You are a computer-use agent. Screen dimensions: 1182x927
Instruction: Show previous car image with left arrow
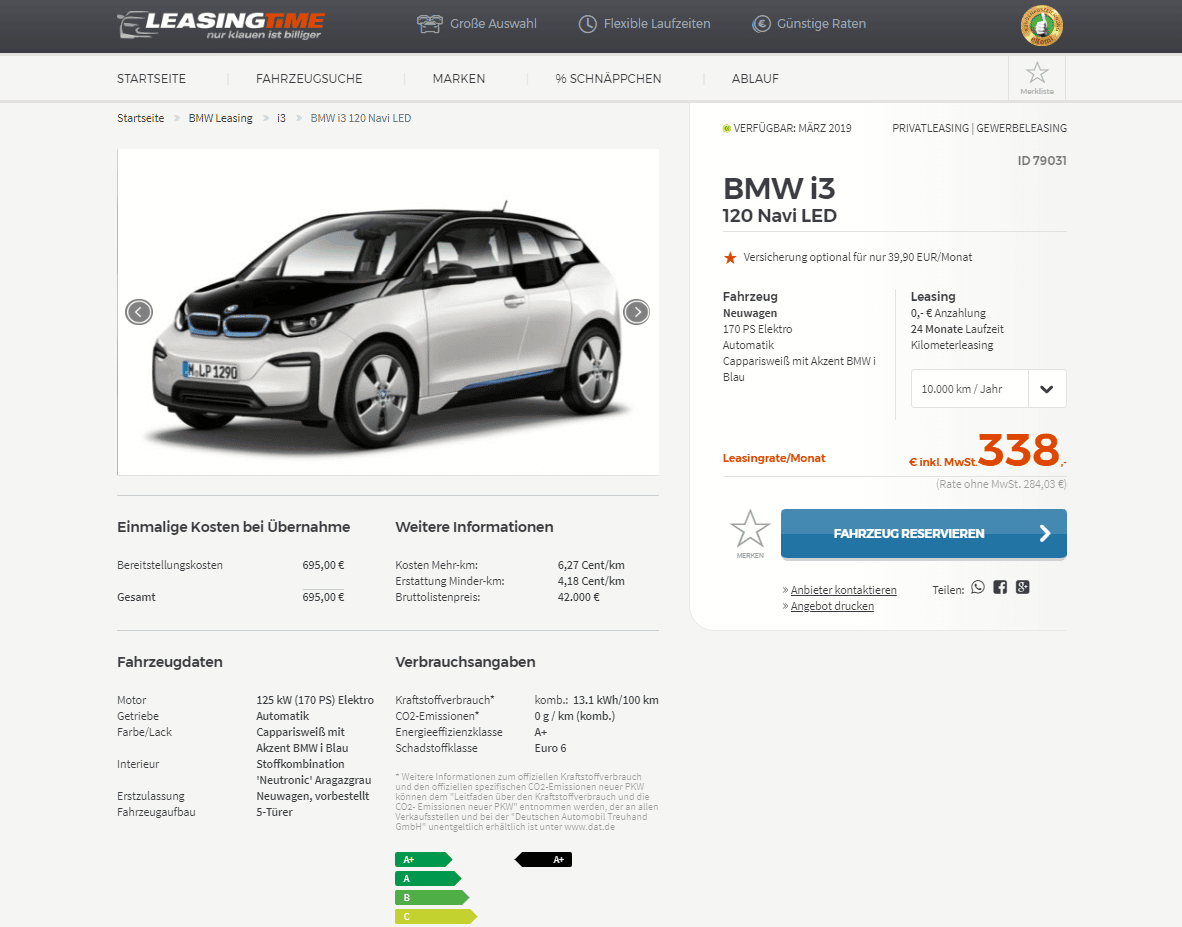(x=139, y=312)
